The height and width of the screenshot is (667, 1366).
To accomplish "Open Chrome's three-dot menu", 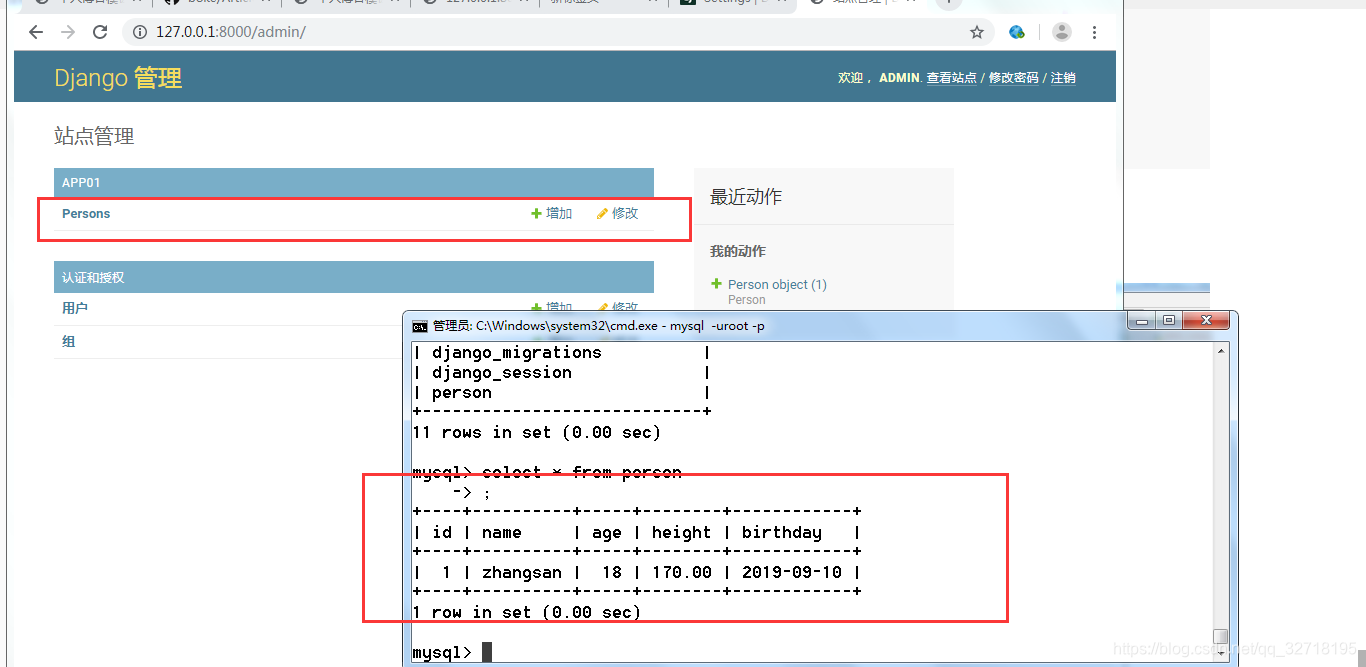I will [1095, 32].
